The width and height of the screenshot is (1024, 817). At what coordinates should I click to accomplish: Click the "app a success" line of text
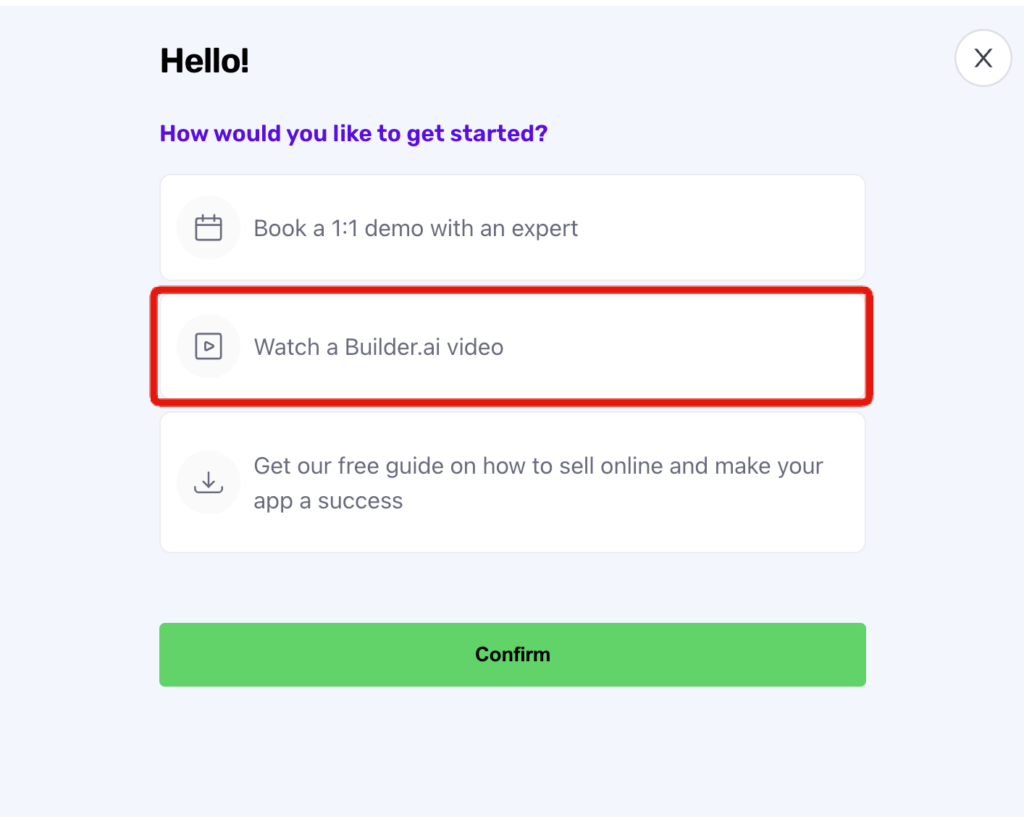[x=328, y=501]
